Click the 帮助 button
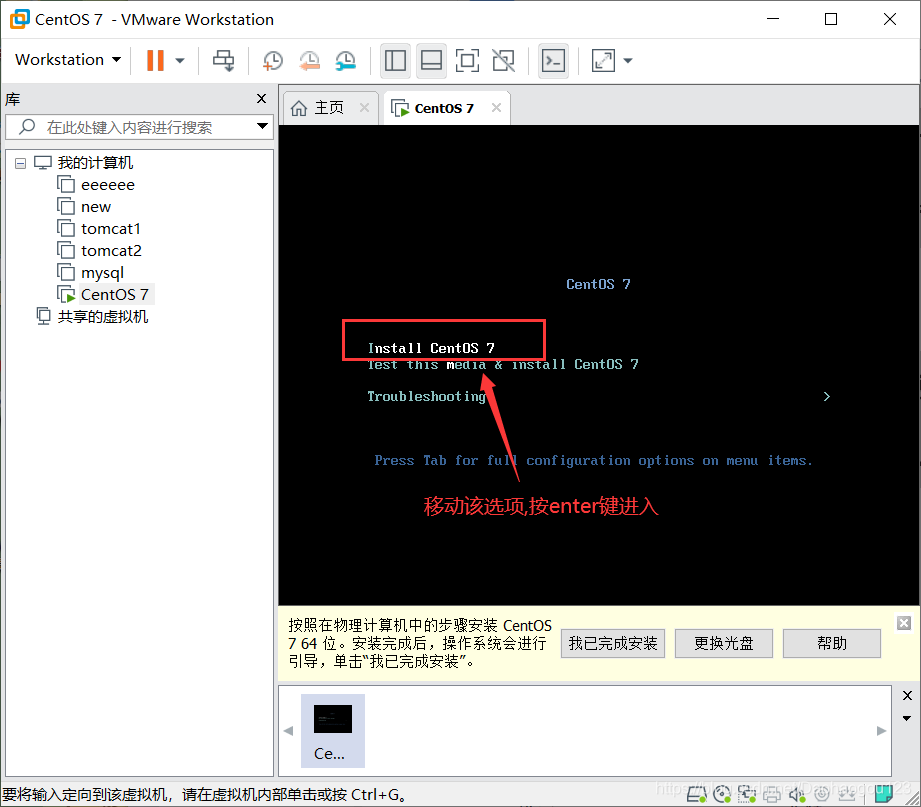Image resolution: width=921 pixels, height=807 pixels. pos(832,644)
